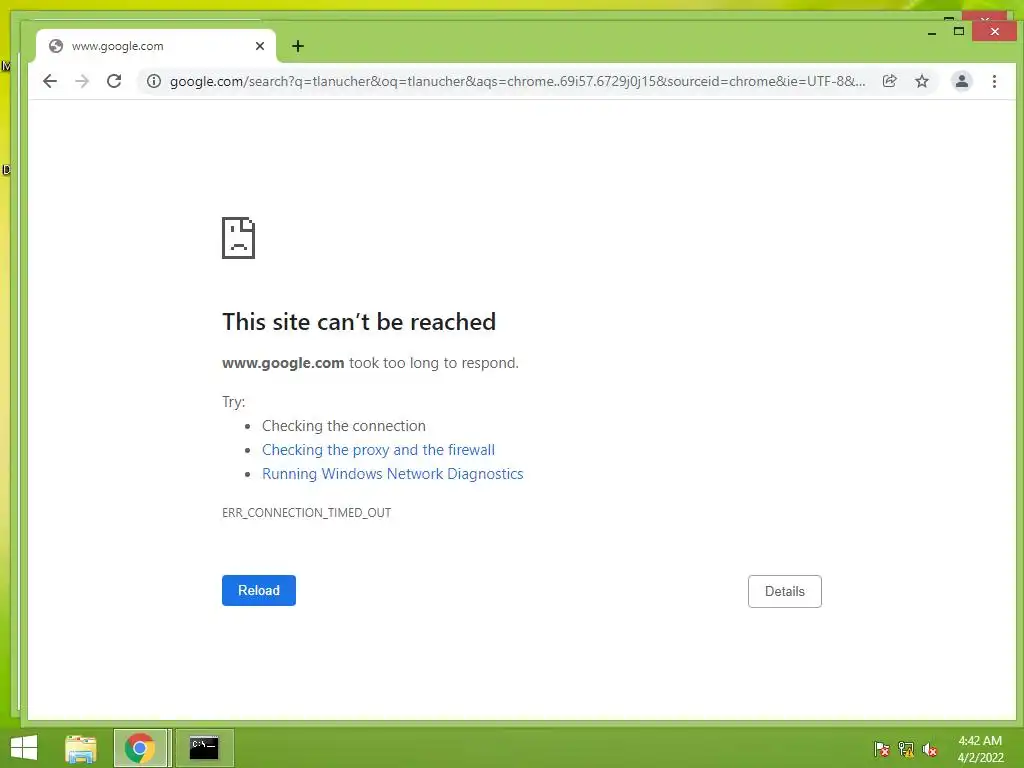Share this page icon in address bar
Image resolution: width=1024 pixels, height=768 pixels.
pyautogui.click(x=889, y=81)
